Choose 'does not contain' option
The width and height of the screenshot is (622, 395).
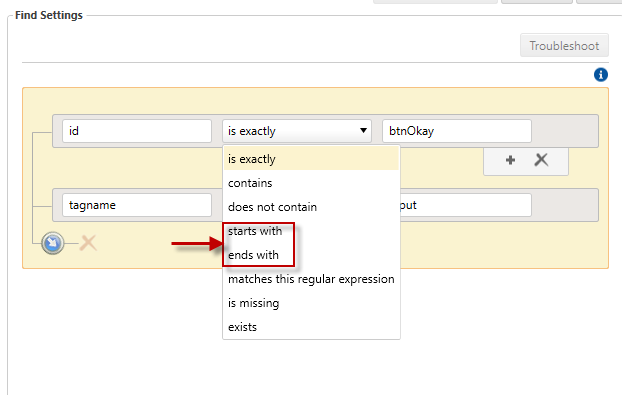coord(311,207)
